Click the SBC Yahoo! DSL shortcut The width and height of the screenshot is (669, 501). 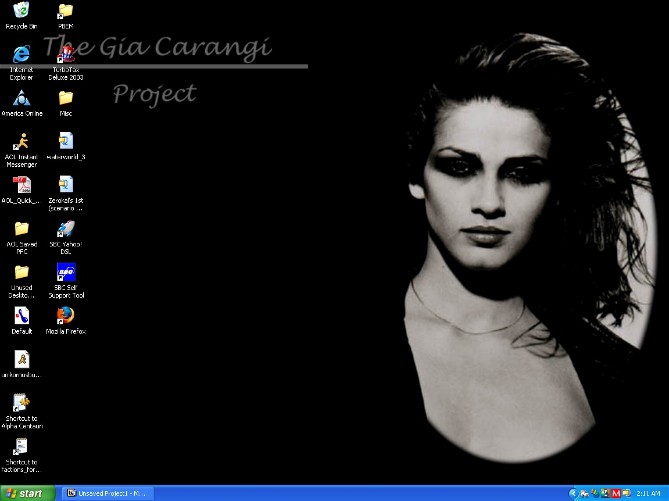click(66, 229)
